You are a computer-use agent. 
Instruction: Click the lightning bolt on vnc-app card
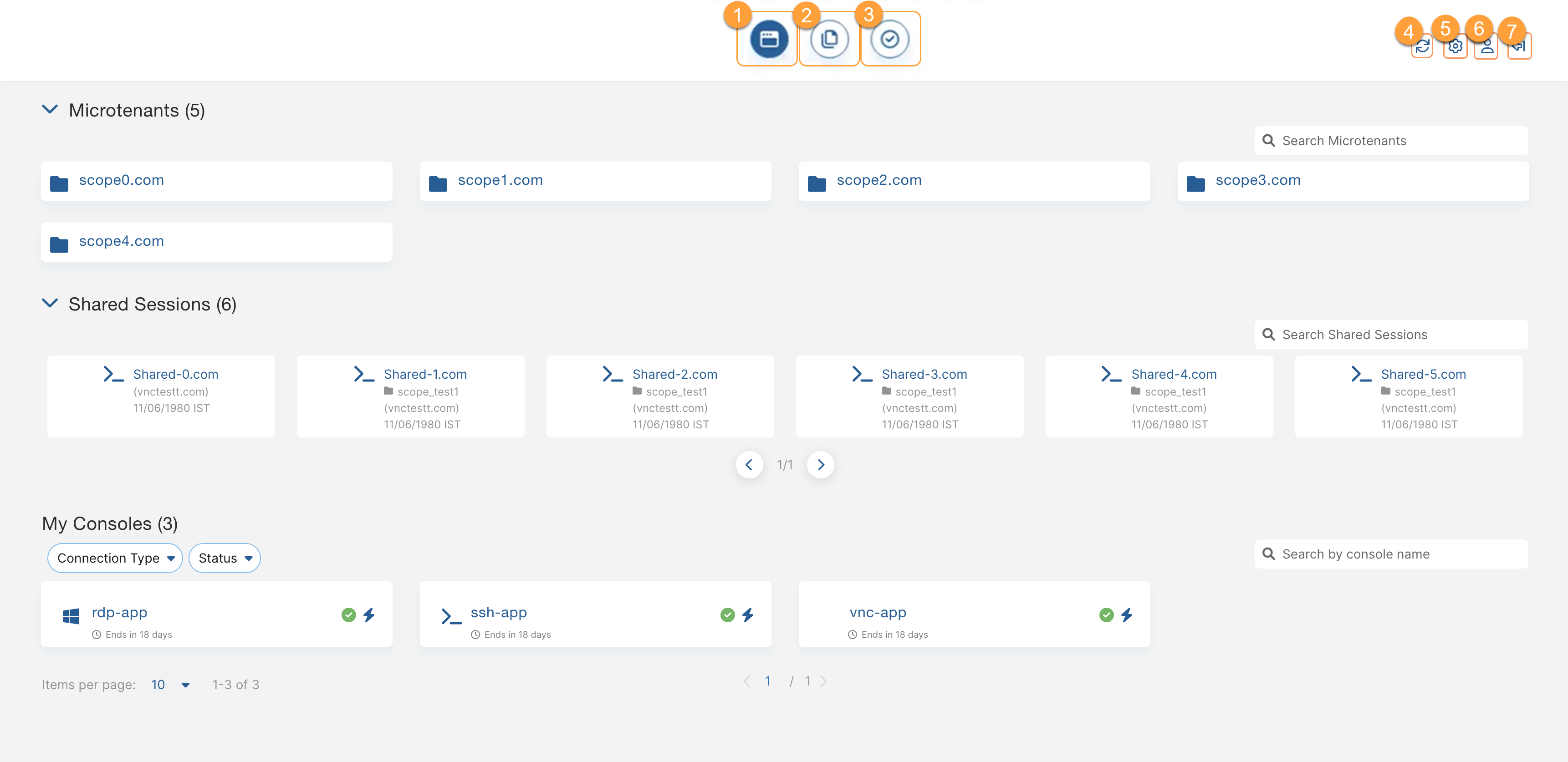click(x=1127, y=615)
